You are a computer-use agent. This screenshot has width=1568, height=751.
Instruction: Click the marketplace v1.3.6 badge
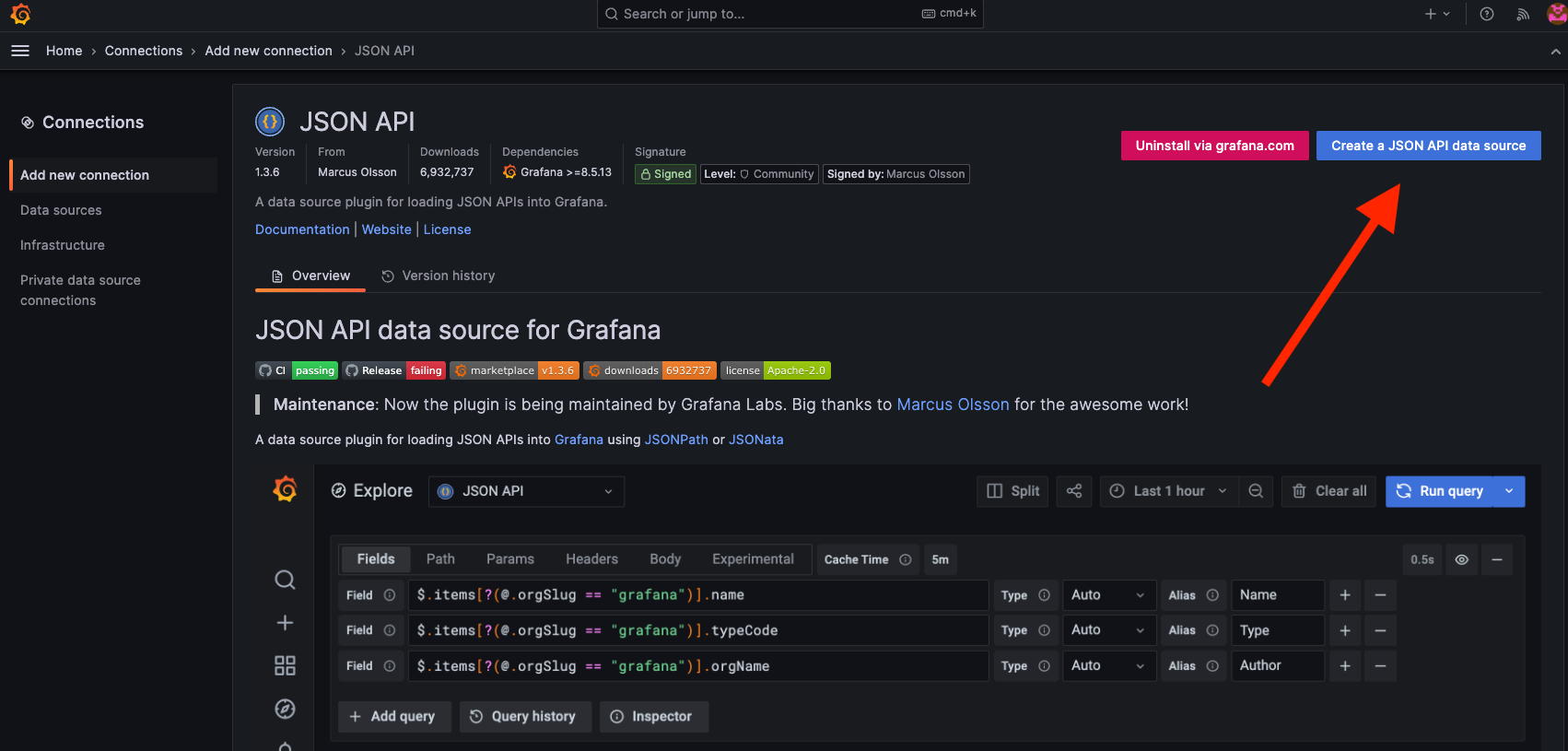[514, 370]
